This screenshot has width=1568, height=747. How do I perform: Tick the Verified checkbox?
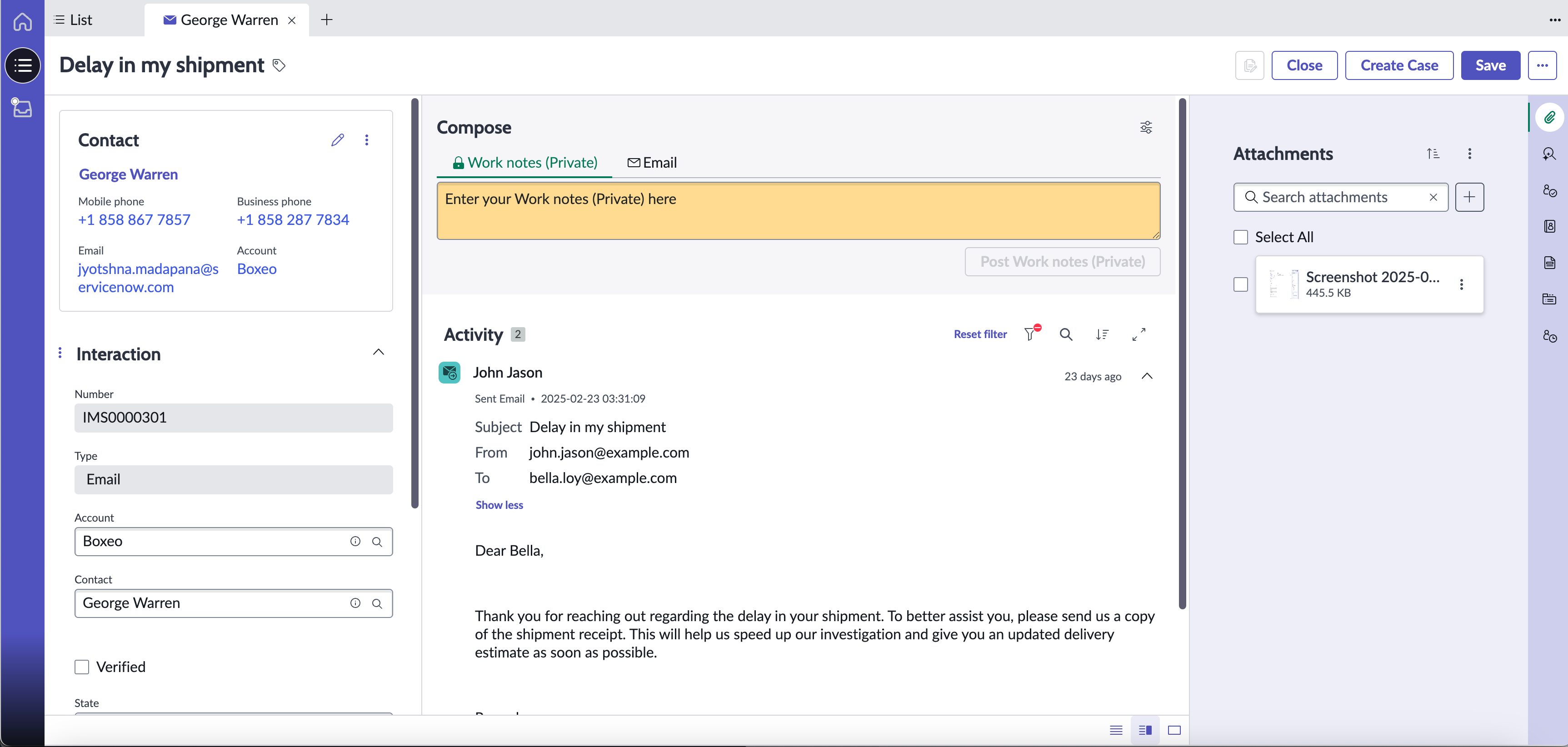pyautogui.click(x=81, y=667)
